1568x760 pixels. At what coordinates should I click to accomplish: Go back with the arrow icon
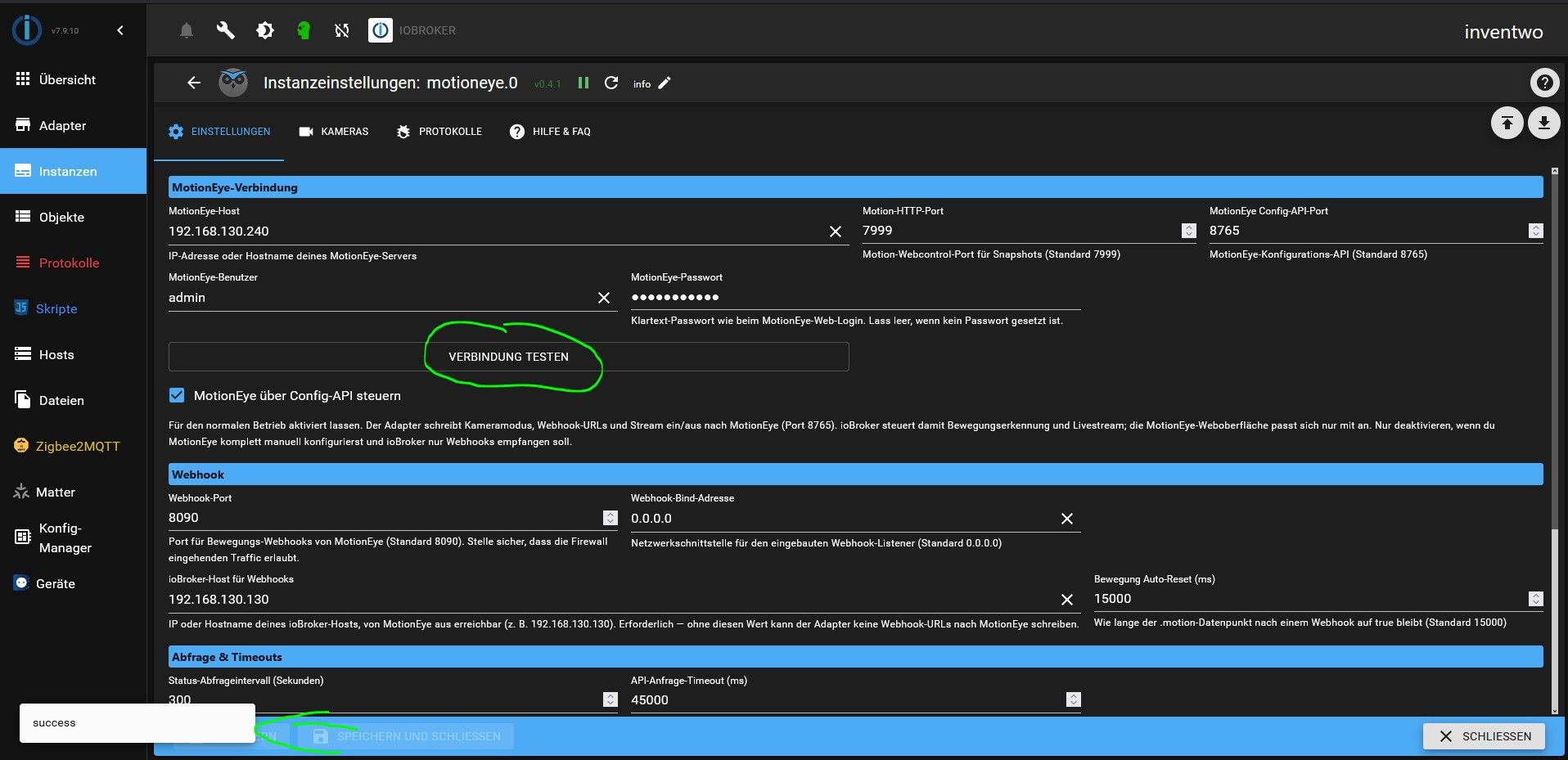coord(194,83)
